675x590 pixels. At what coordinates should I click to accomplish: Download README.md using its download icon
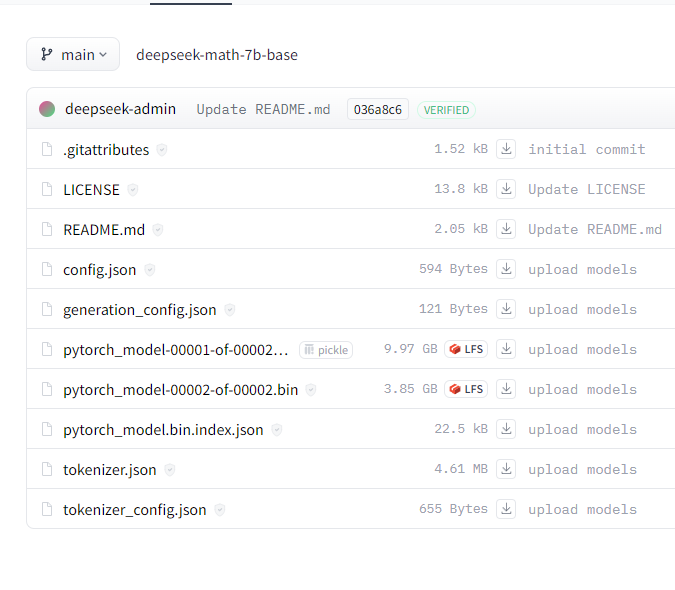click(x=506, y=229)
